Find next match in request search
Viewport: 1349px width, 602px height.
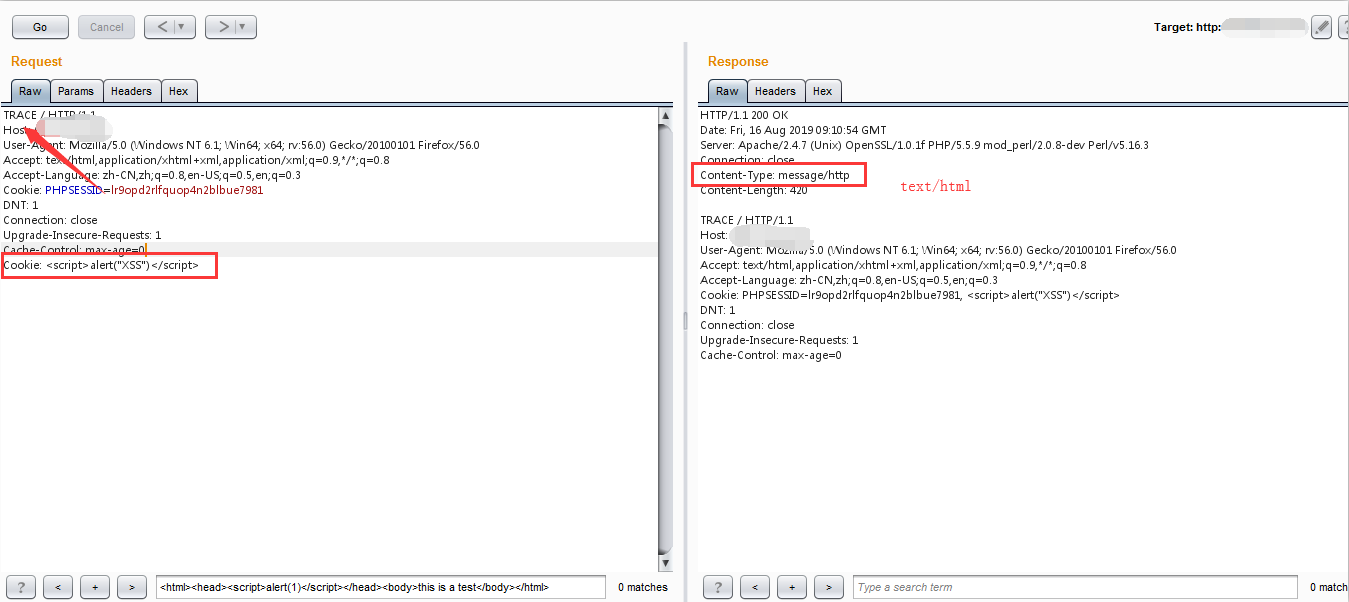[x=132, y=587]
